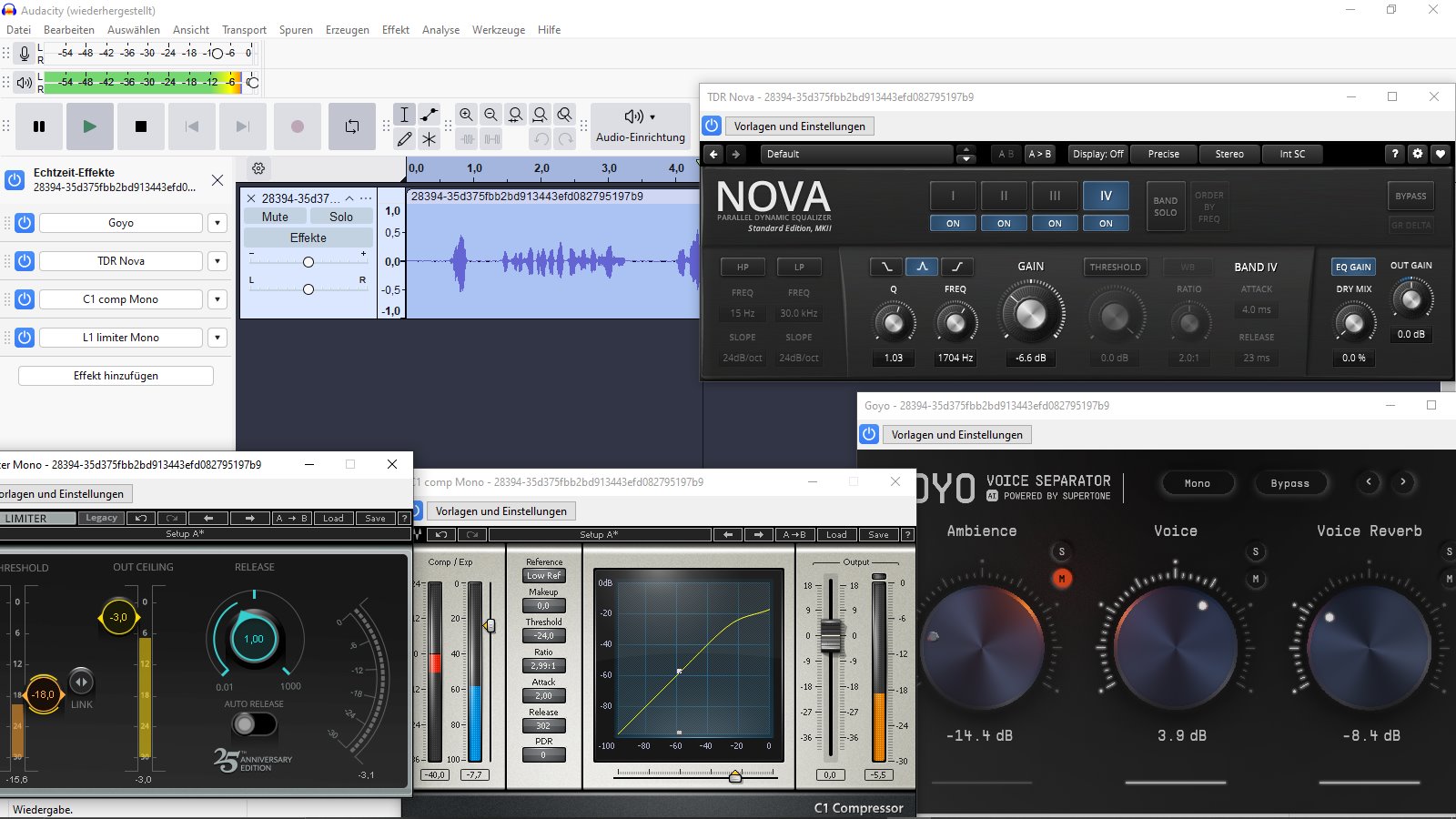
Task: Open dropdown next to L1 limiter Mono
Action: tap(217, 338)
